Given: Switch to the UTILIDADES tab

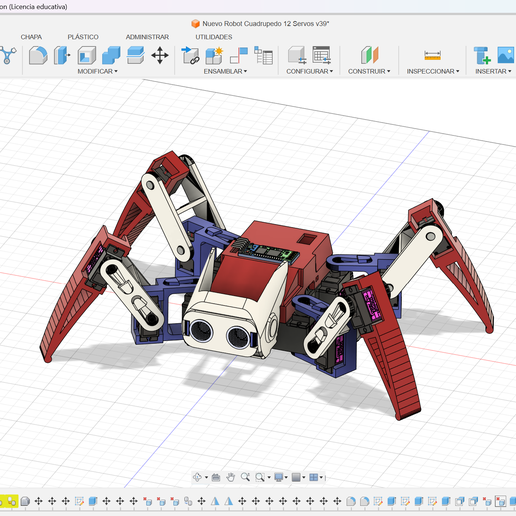Looking at the screenshot, I should 214,37.
